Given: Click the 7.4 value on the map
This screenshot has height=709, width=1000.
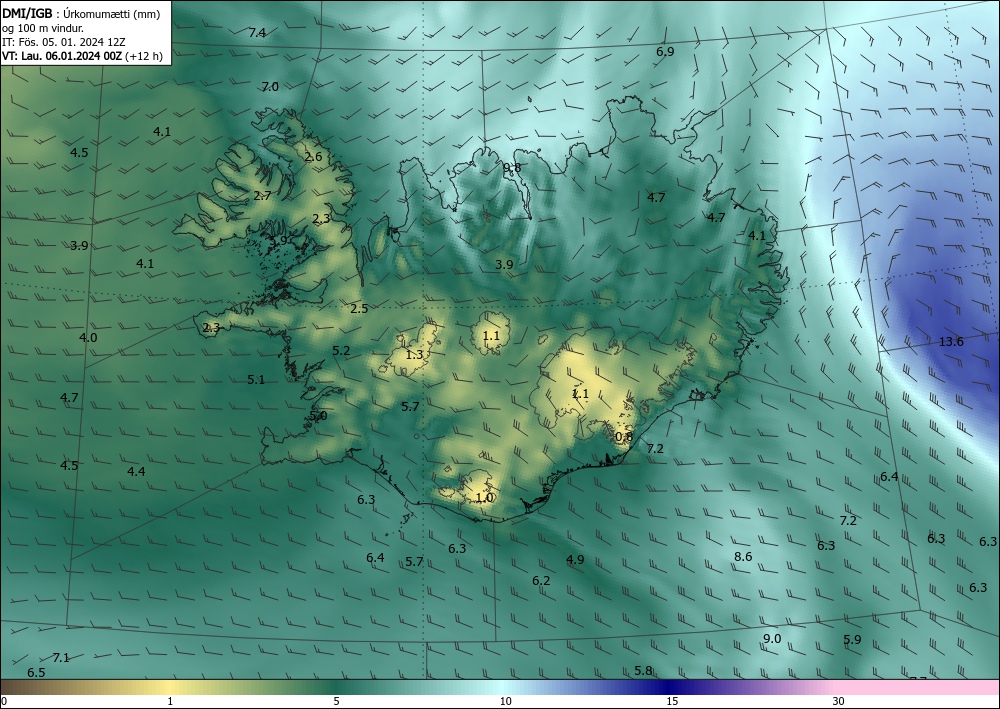Looking at the screenshot, I should pyautogui.click(x=258, y=33).
